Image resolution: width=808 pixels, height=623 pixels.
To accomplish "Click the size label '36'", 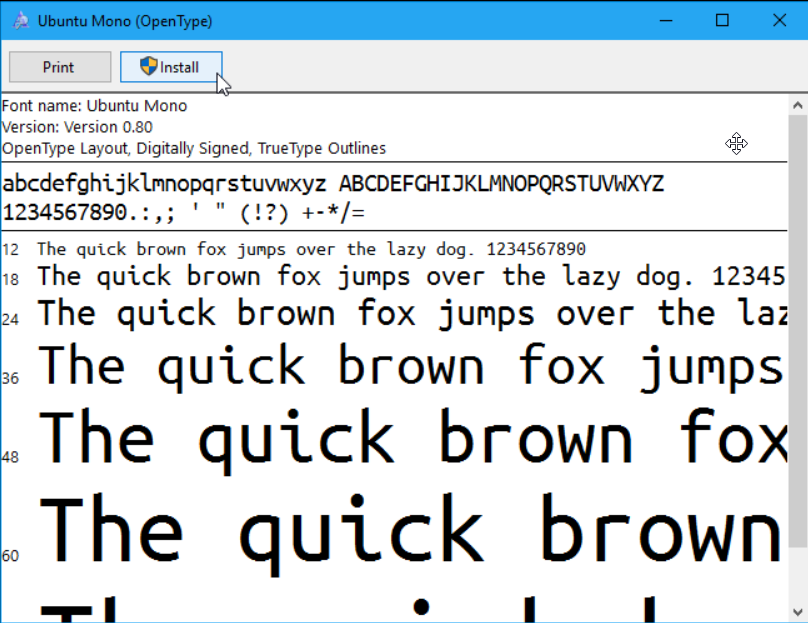I will pyautogui.click(x=10, y=379).
